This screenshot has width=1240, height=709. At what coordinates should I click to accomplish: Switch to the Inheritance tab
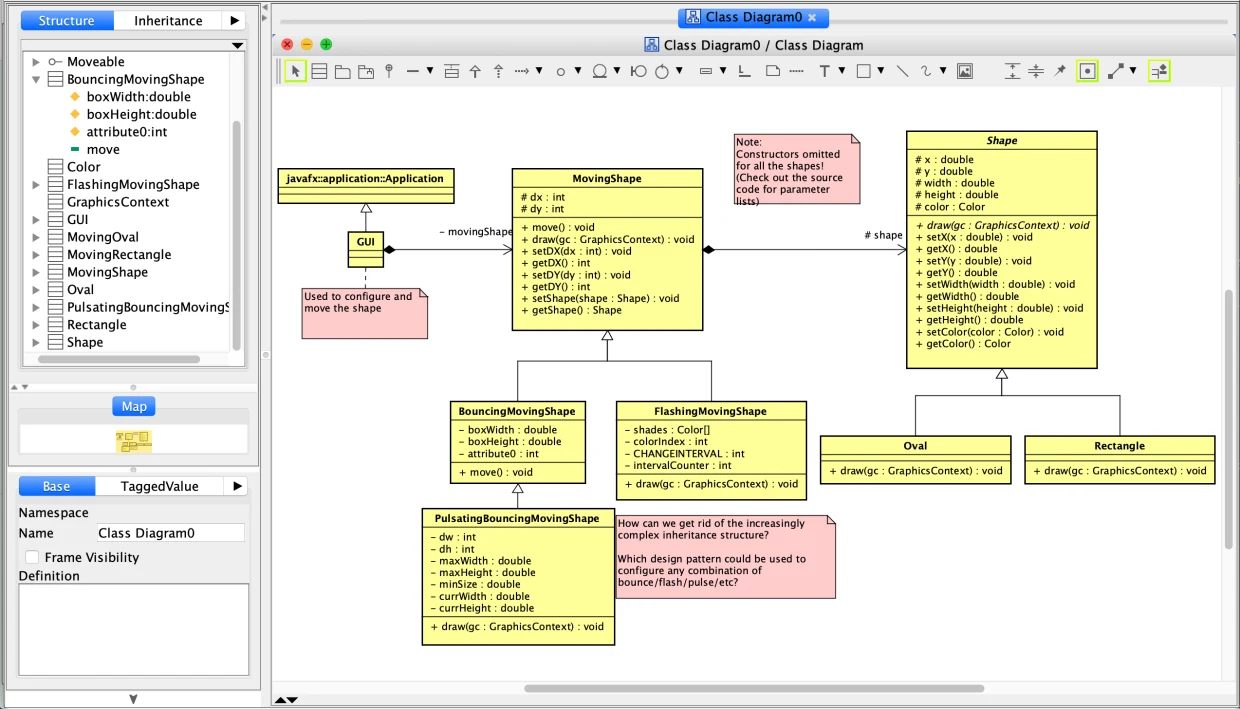(x=168, y=20)
